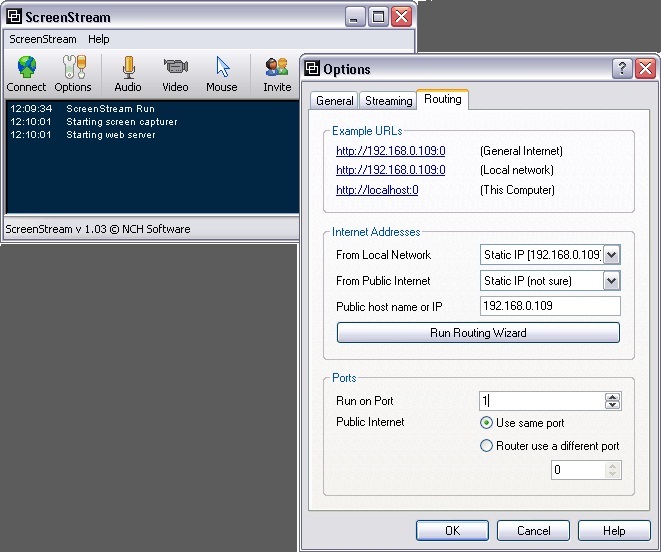Click the status bar text 'ScreenStream v 1.03'
The width and height of the screenshot is (661, 552).
point(56,229)
